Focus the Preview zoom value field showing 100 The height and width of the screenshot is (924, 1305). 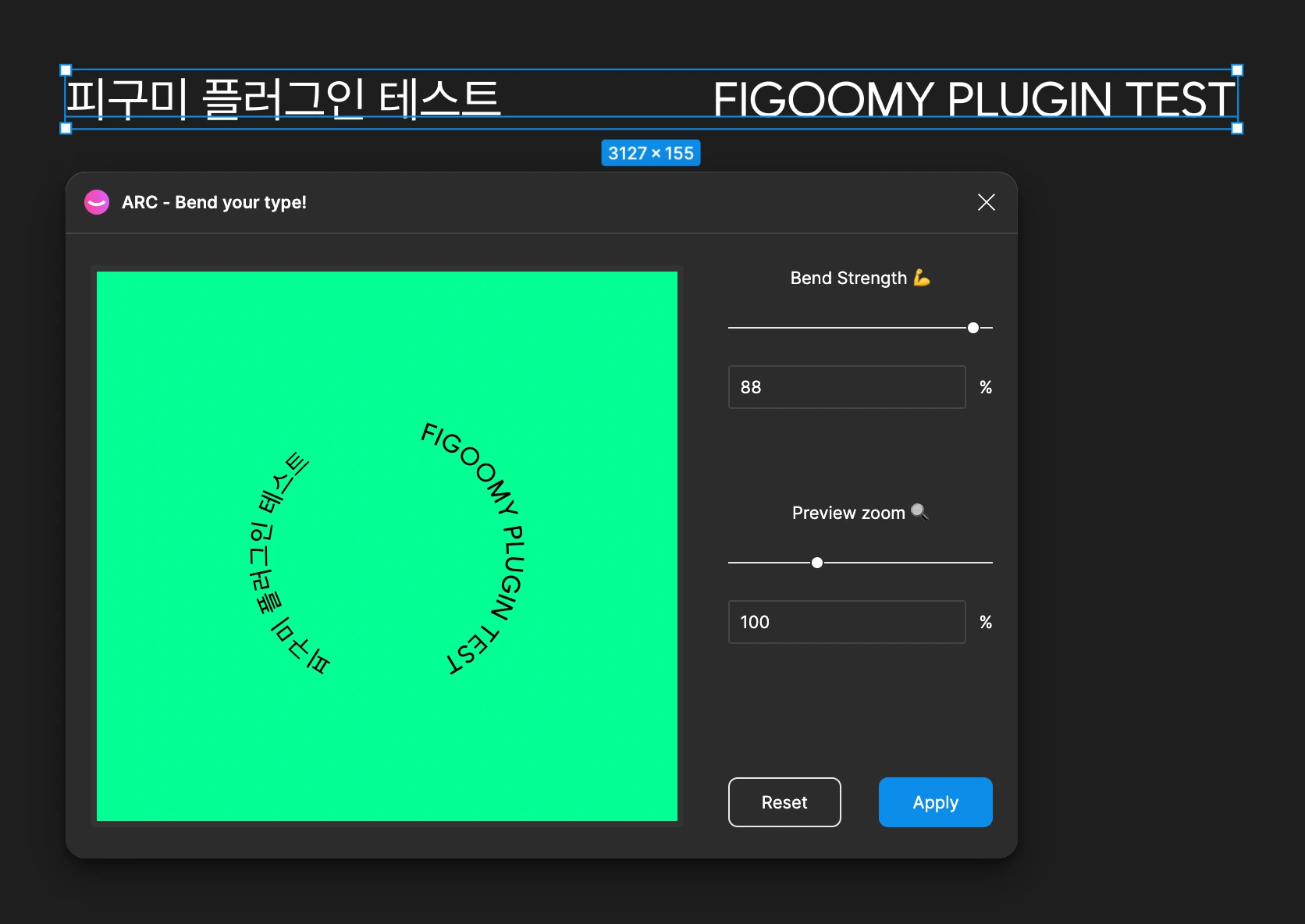(x=847, y=622)
